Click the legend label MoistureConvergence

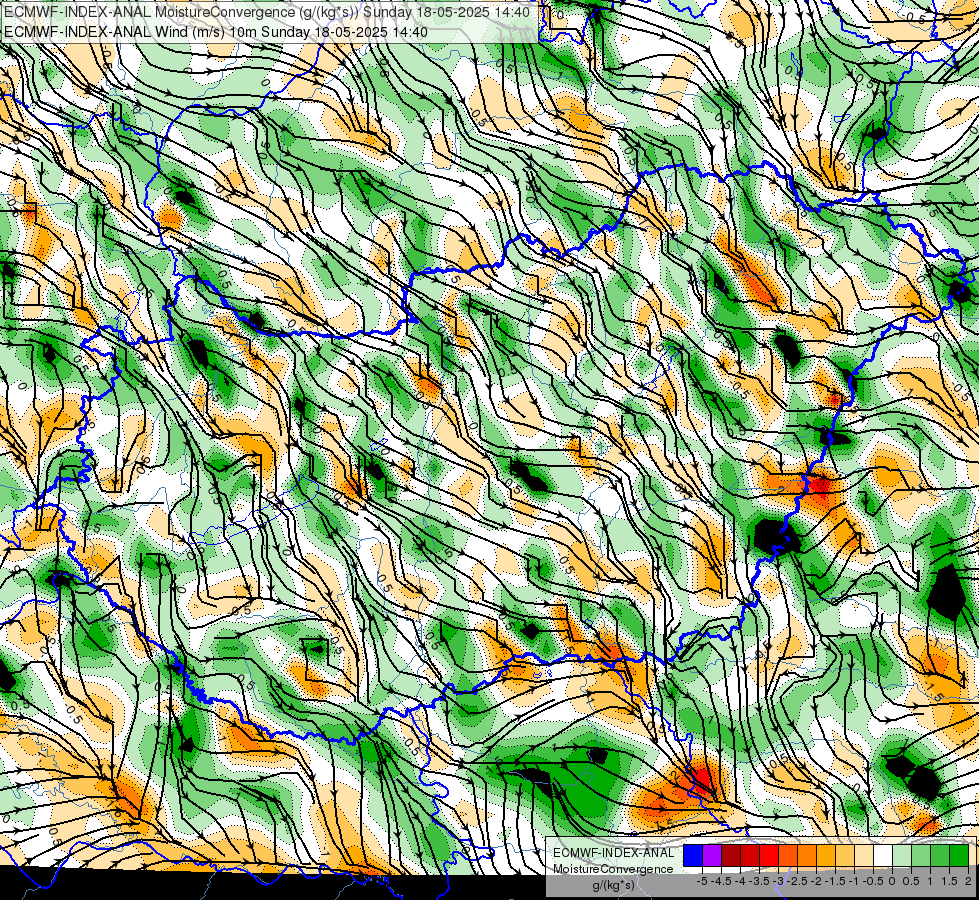613,869
